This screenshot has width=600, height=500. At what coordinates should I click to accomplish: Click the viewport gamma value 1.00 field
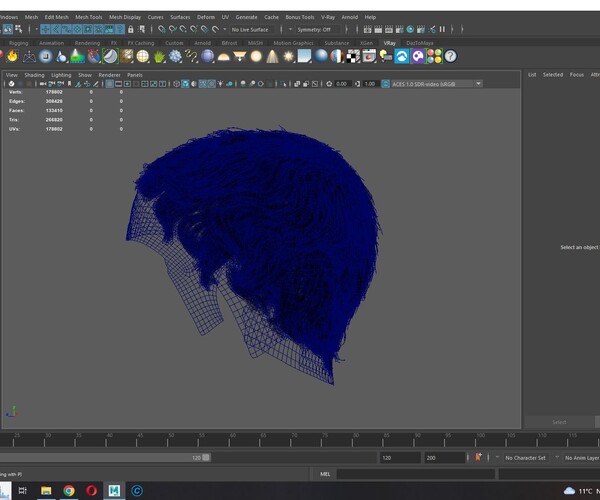(x=370, y=84)
